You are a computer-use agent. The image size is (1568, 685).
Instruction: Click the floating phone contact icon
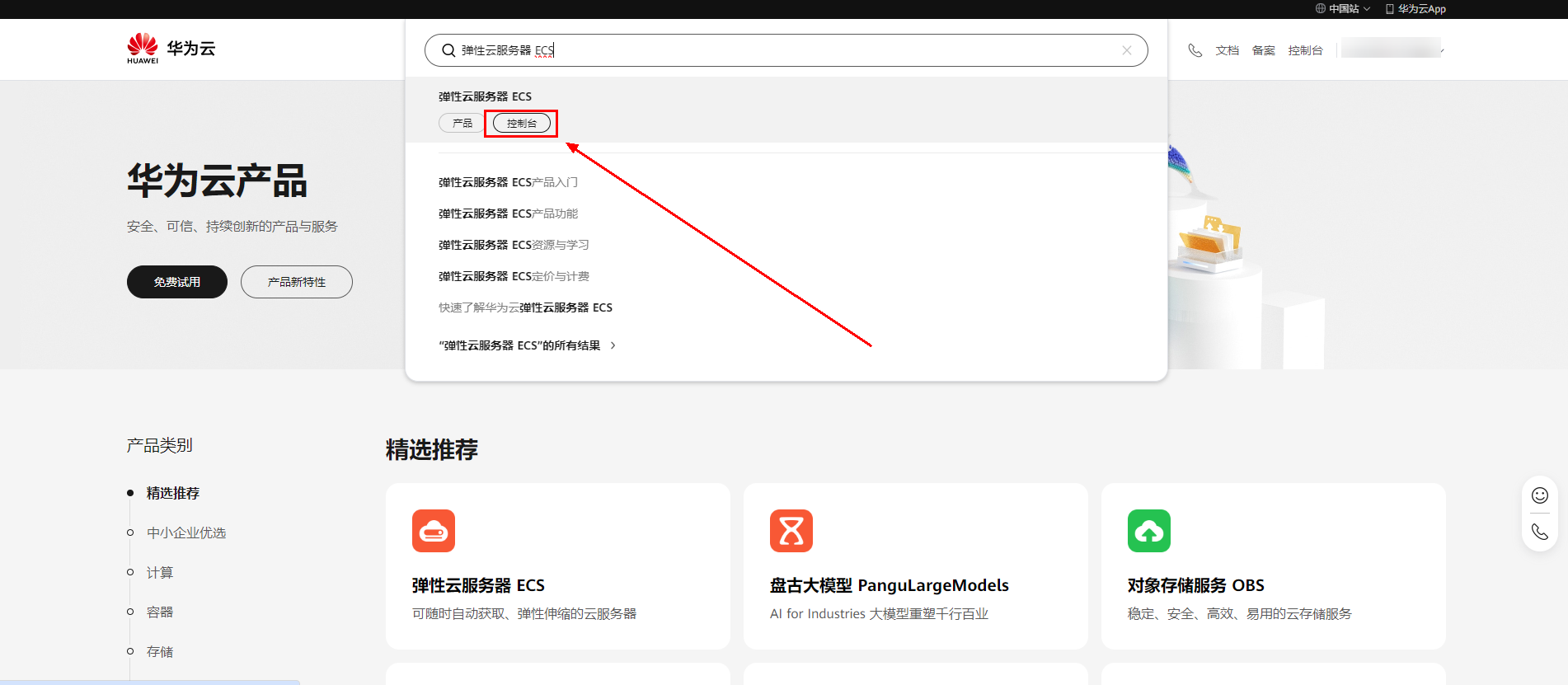pyautogui.click(x=1540, y=532)
